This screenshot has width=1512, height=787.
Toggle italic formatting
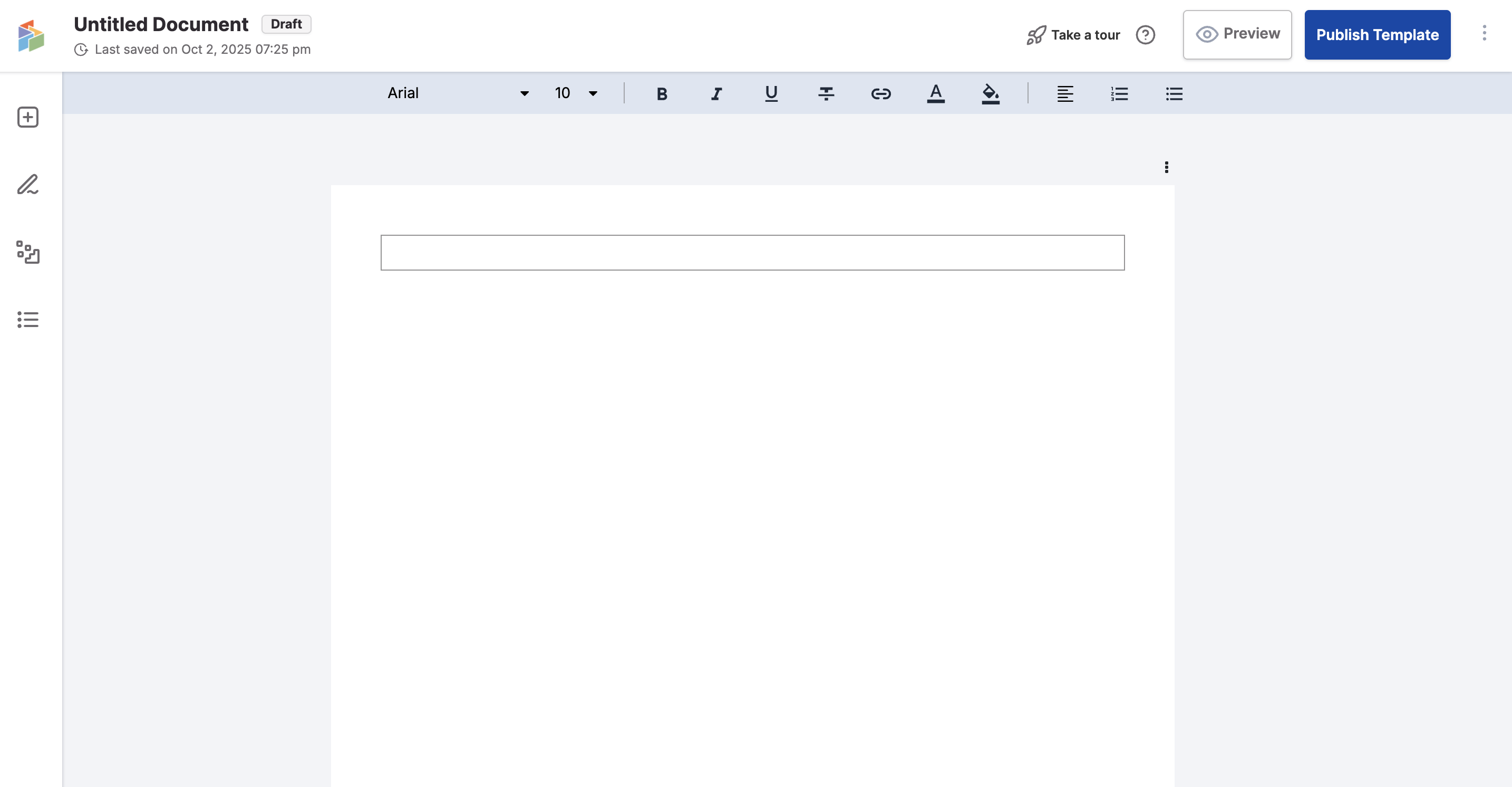tap(716, 93)
